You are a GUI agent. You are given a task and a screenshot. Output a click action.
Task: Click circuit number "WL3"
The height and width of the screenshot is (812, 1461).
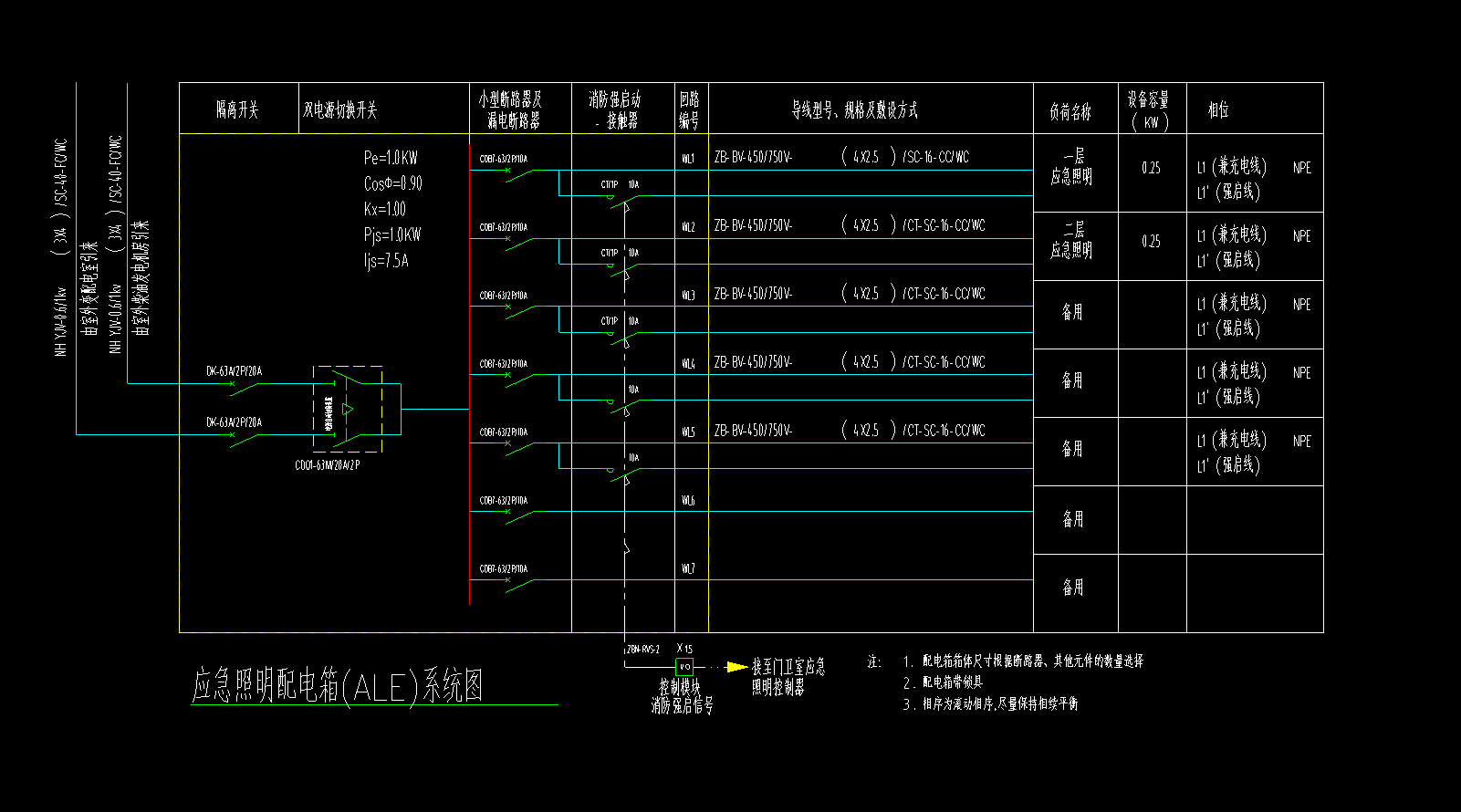pyautogui.click(x=688, y=296)
